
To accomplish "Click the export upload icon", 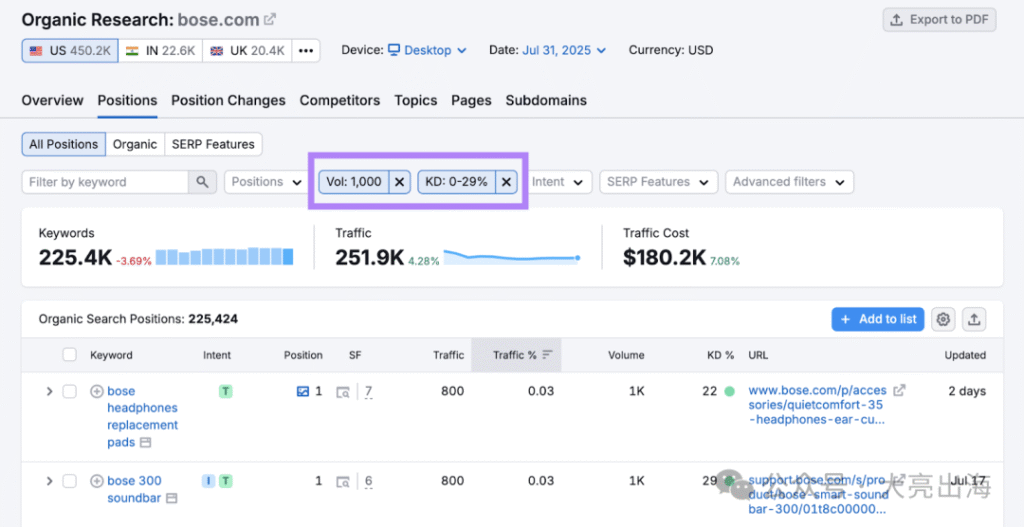I will 974,319.
